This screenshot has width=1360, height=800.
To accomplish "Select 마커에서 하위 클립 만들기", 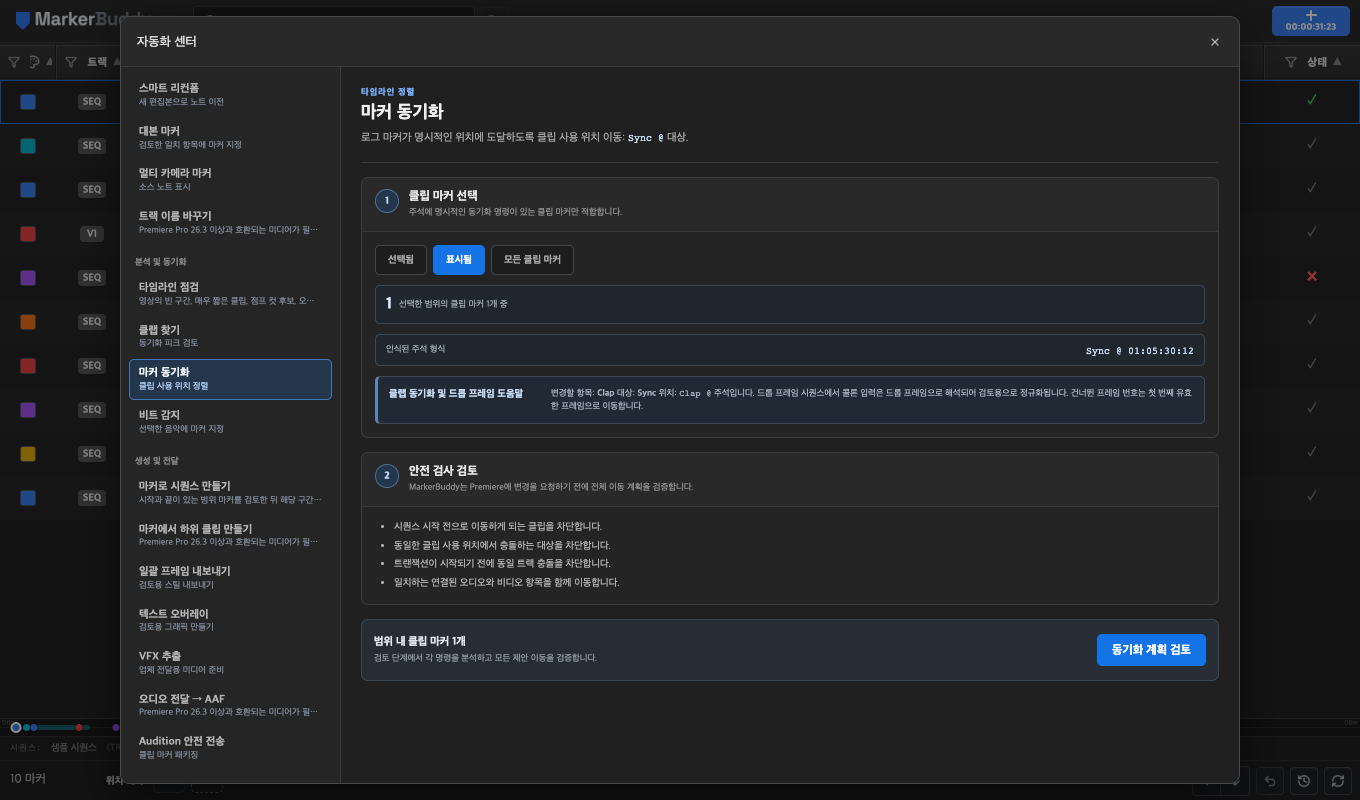I will pos(230,534).
